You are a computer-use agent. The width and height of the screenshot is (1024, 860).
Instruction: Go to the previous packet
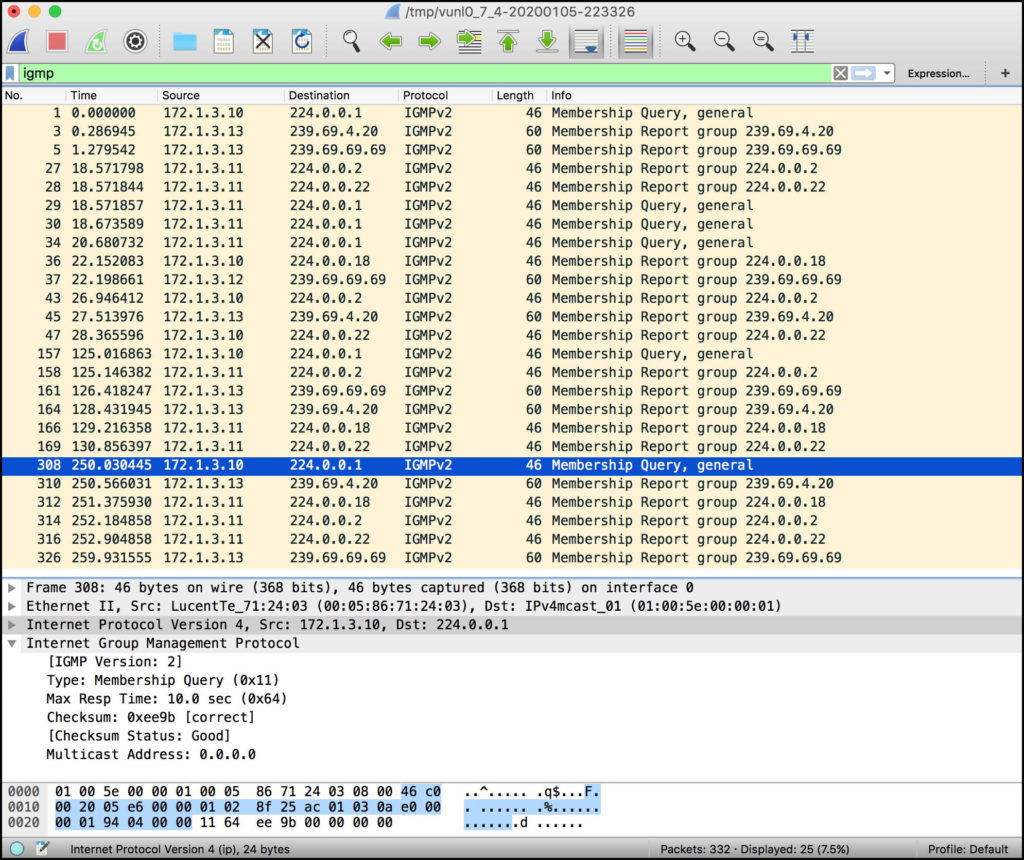(x=390, y=41)
